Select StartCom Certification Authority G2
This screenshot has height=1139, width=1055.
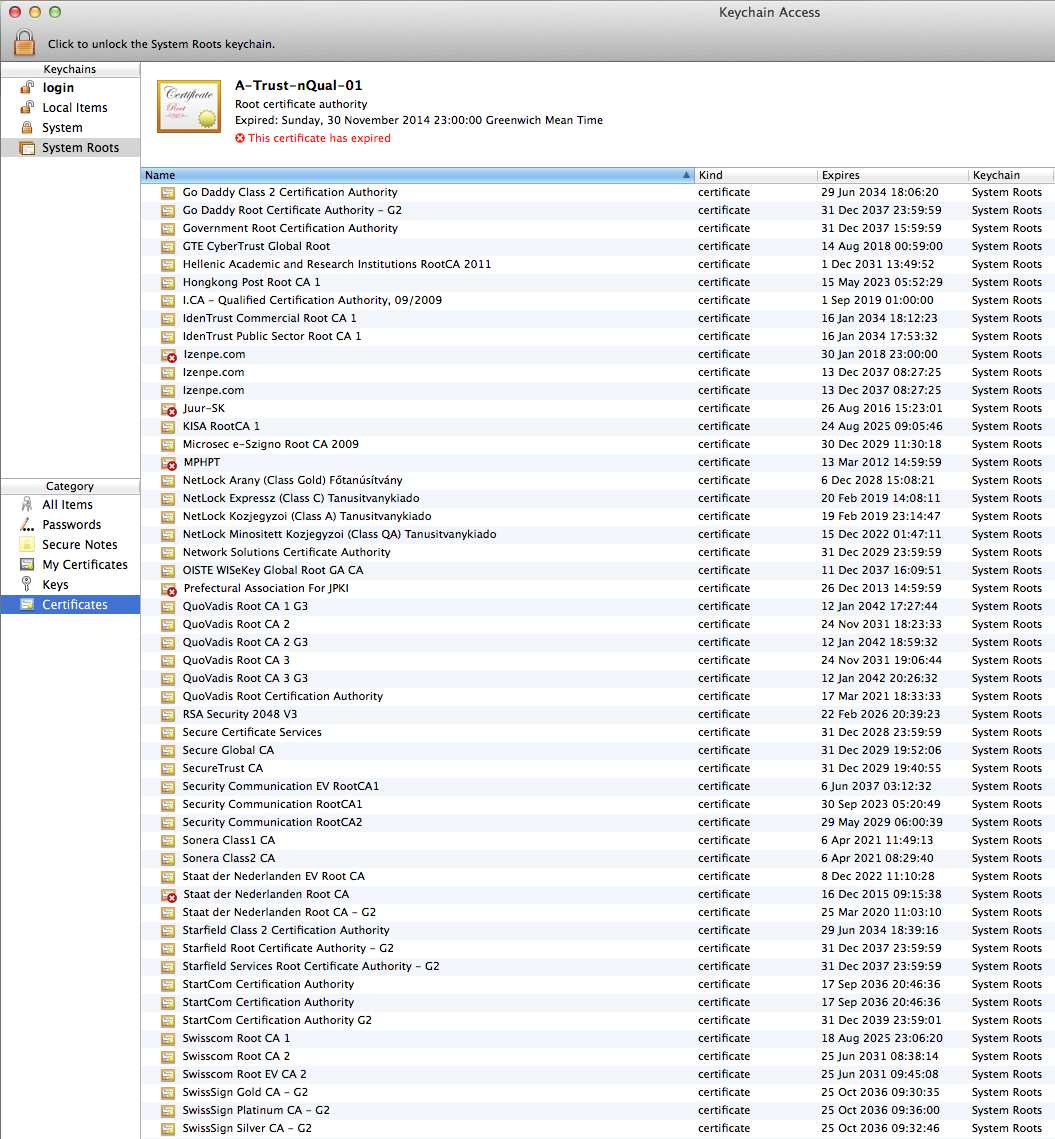tap(597, 1020)
